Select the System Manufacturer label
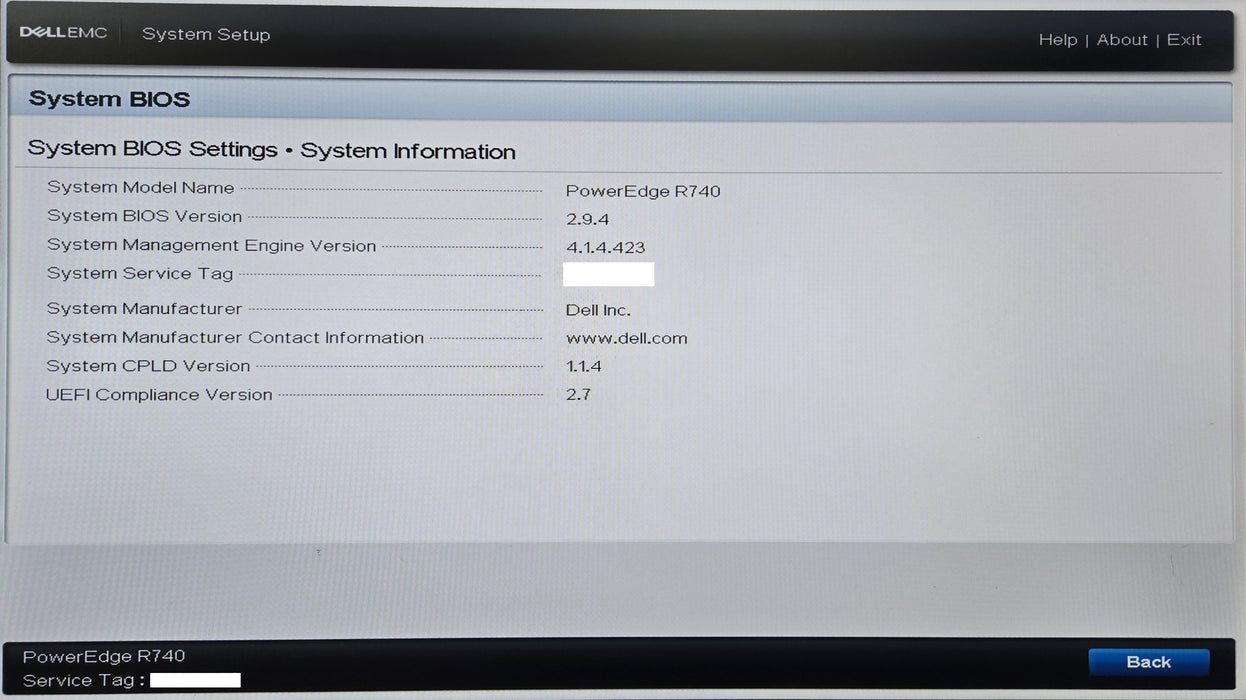Viewport: 1246px width, 700px height. click(x=144, y=309)
